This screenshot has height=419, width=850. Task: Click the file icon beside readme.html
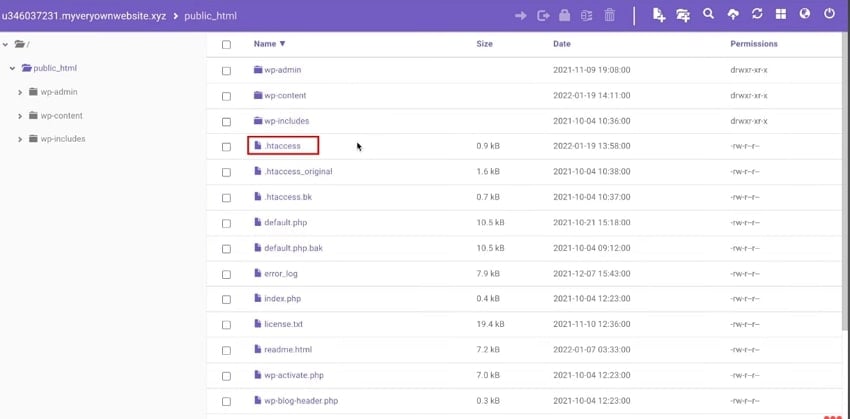click(x=258, y=349)
